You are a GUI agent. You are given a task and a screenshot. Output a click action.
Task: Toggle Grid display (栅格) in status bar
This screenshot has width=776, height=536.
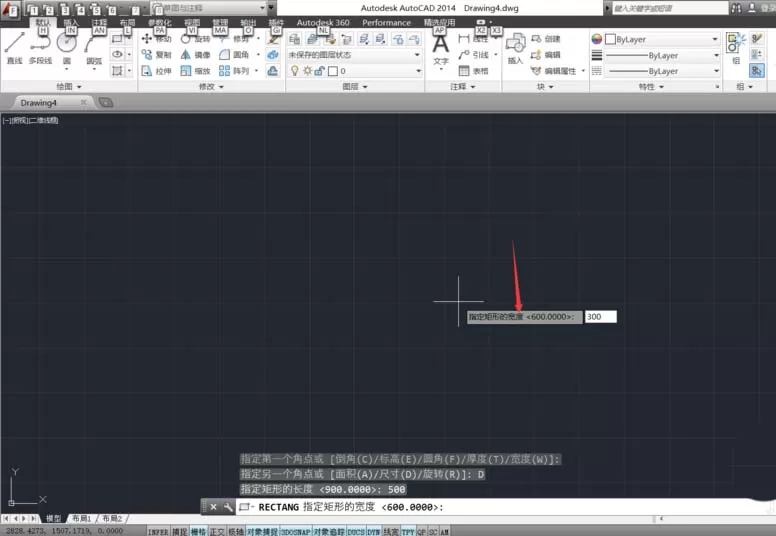tap(198, 532)
